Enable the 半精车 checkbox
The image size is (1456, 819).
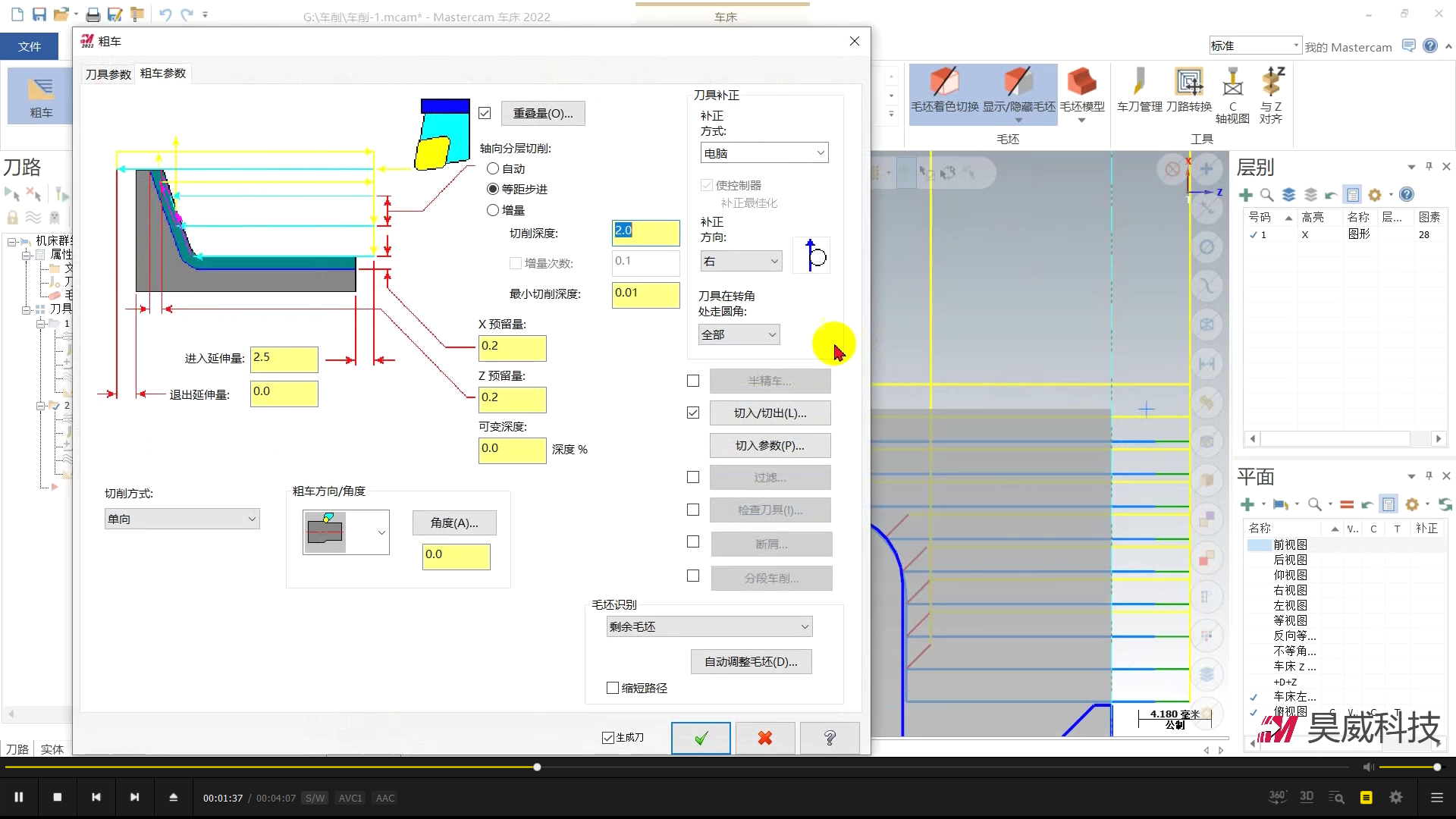(x=693, y=381)
